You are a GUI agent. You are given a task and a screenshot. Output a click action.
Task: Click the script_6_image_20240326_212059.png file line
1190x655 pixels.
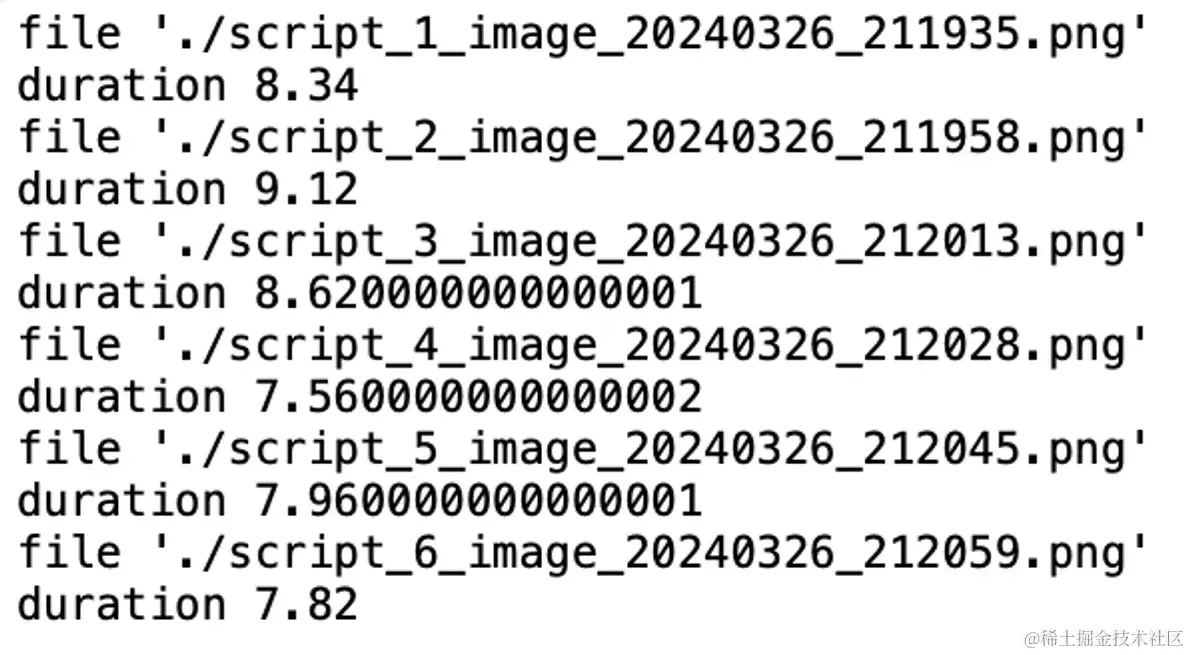tap(583, 554)
